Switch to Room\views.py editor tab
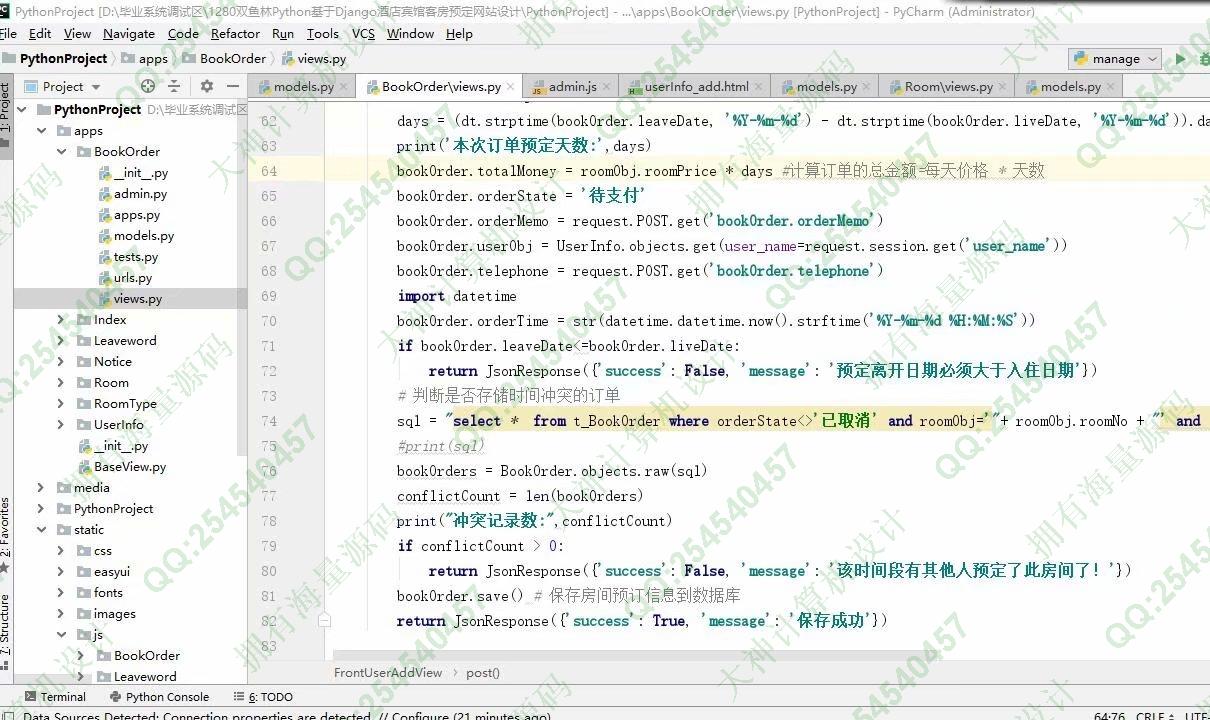1210x720 pixels. [x=948, y=86]
